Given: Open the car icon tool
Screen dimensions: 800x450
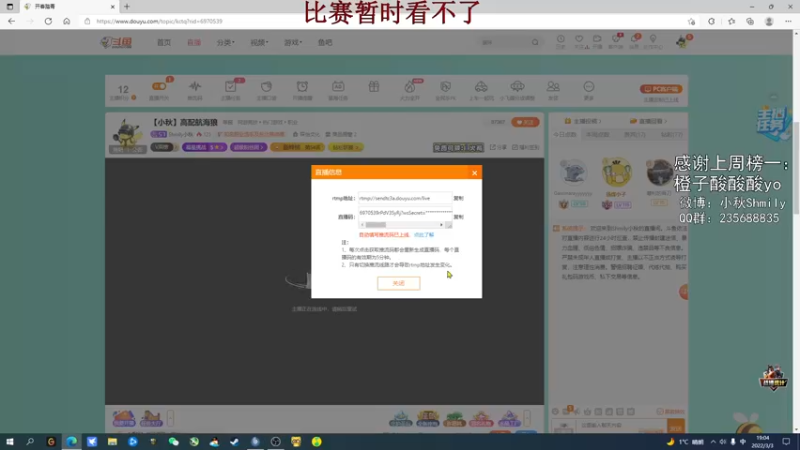Looking at the screenshot, I should [481, 87].
